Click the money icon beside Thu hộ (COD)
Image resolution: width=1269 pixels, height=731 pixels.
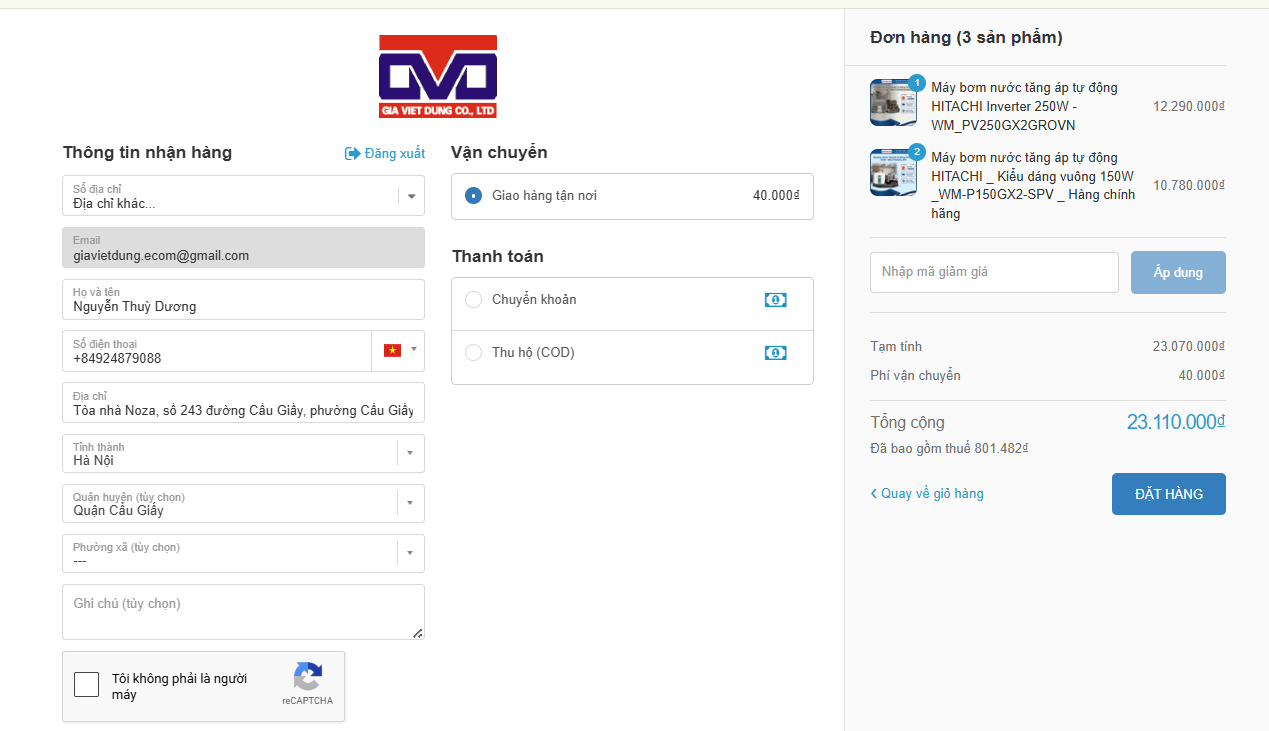coord(776,353)
